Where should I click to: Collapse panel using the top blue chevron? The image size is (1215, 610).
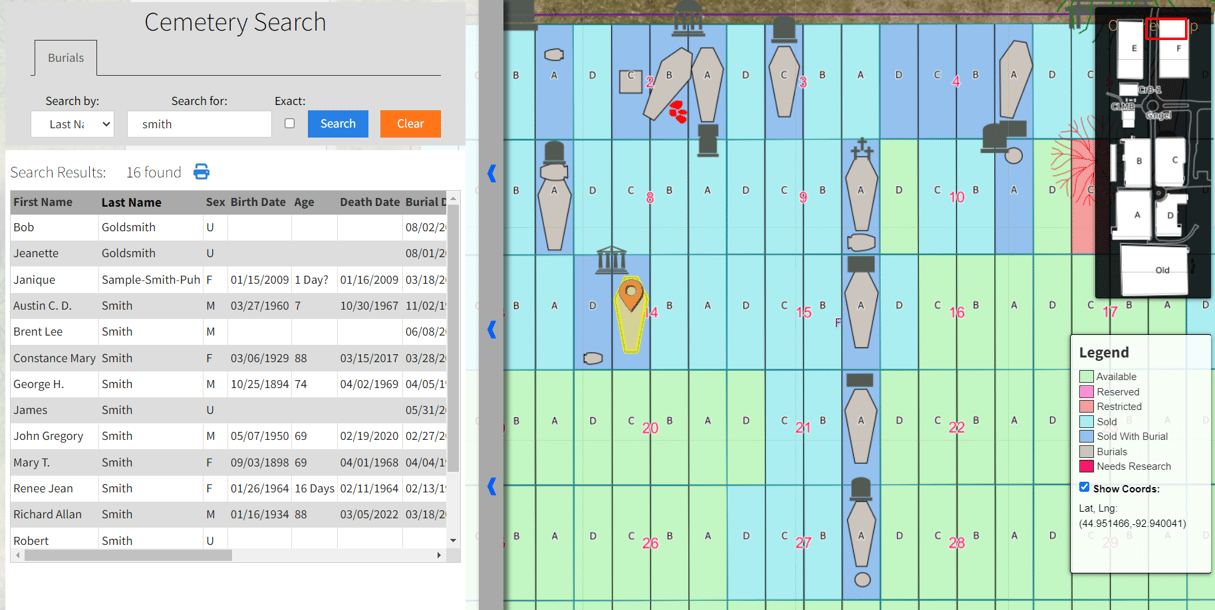tap(491, 173)
